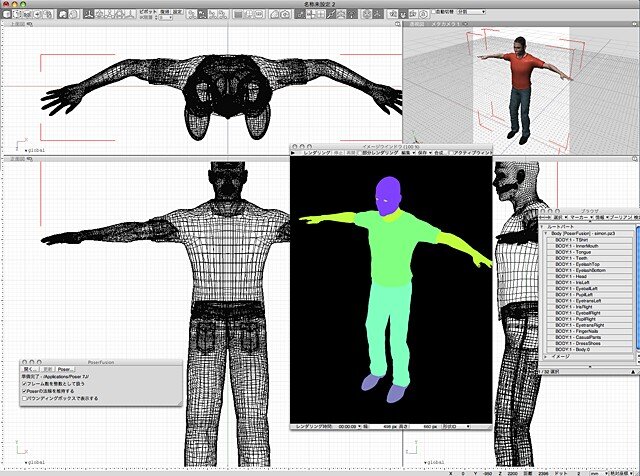Click the play triangle in the Image Window
The width and height of the screenshot is (640, 476).
pos(293,152)
